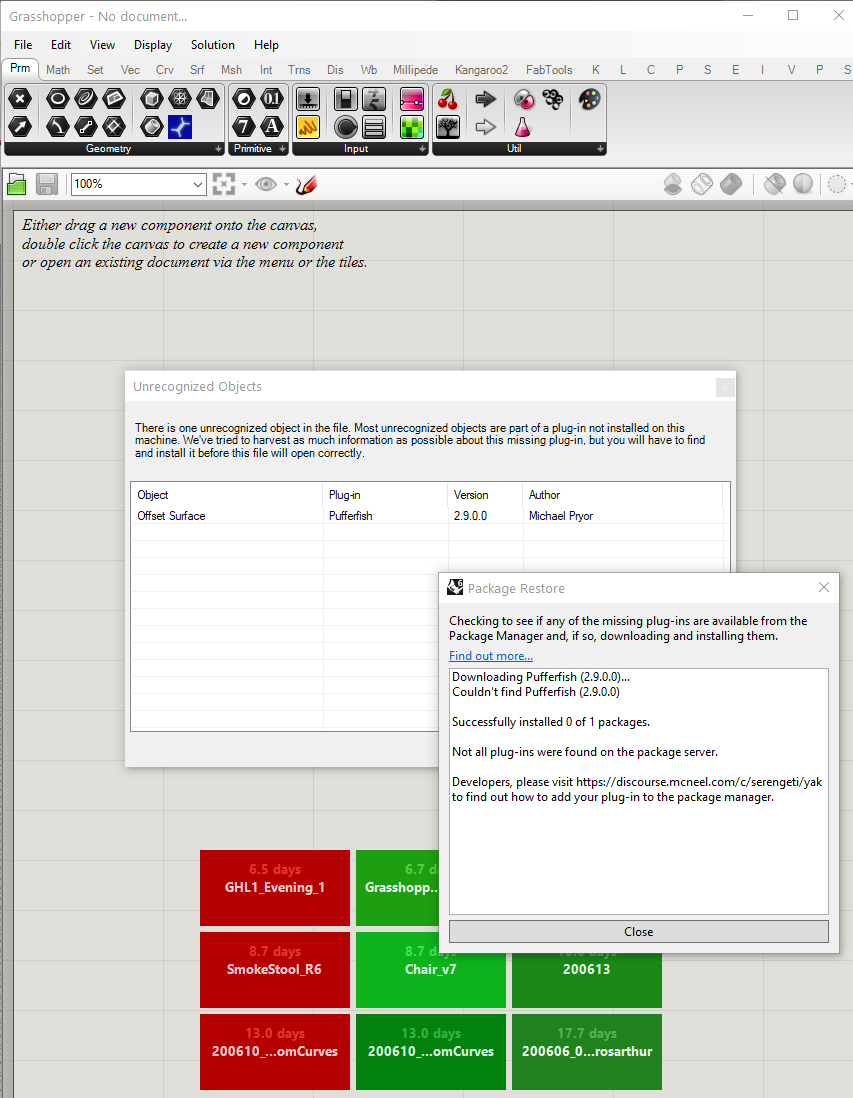
Task: Open the Chair_v7 recent file tile
Action: [431, 970]
